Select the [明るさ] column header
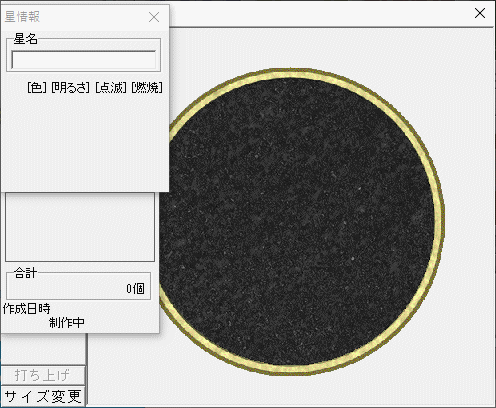Viewport: 496px width, 408px height. coord(71,88)
